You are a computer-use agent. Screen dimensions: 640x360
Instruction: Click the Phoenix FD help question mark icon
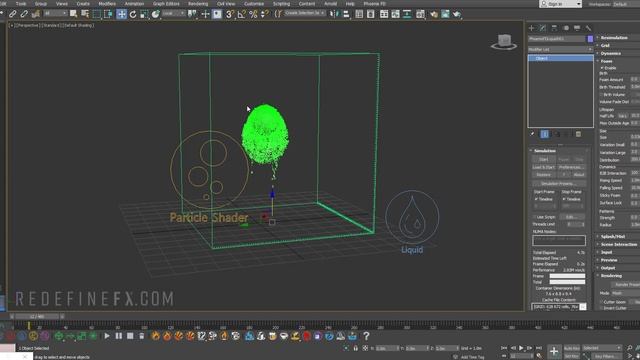click(366, 336)
